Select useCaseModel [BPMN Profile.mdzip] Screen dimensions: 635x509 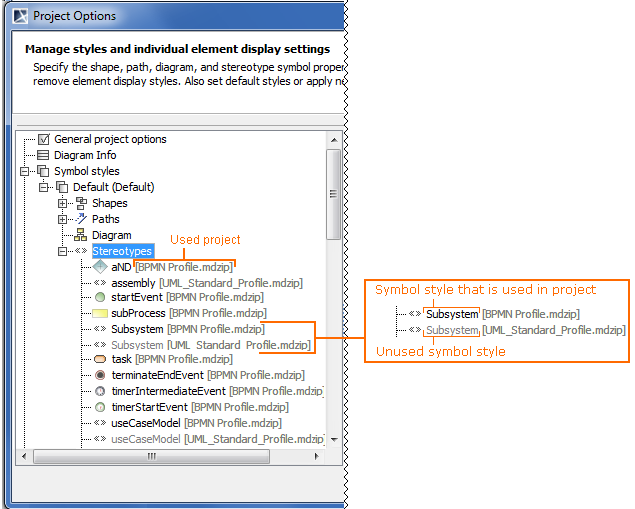coord(196,423)
